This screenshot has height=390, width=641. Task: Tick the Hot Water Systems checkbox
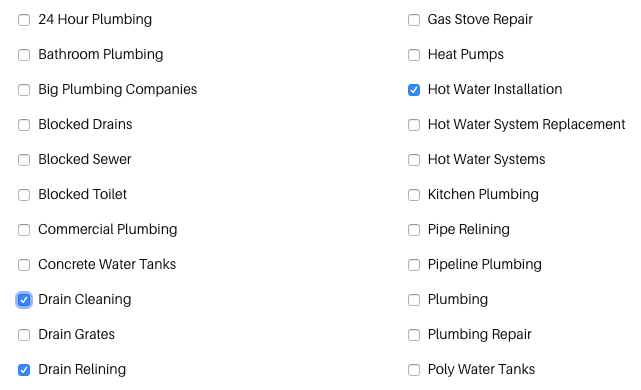tap(414, 160)
